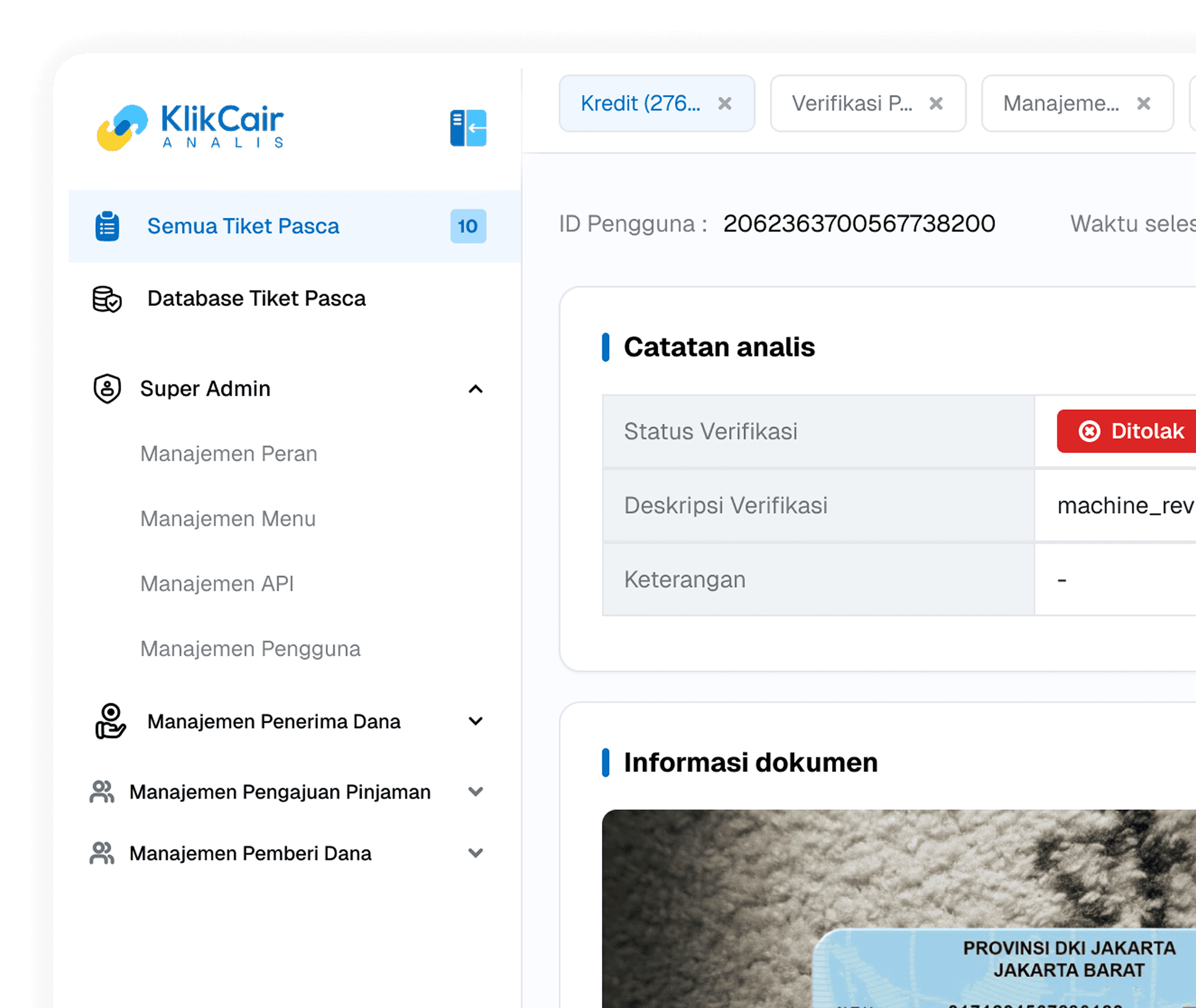Screen dimensions: 1196x1008
Task: Expand Manajemen Pengajuan Pinjaman chevron
Action: (x=475, y=792)
